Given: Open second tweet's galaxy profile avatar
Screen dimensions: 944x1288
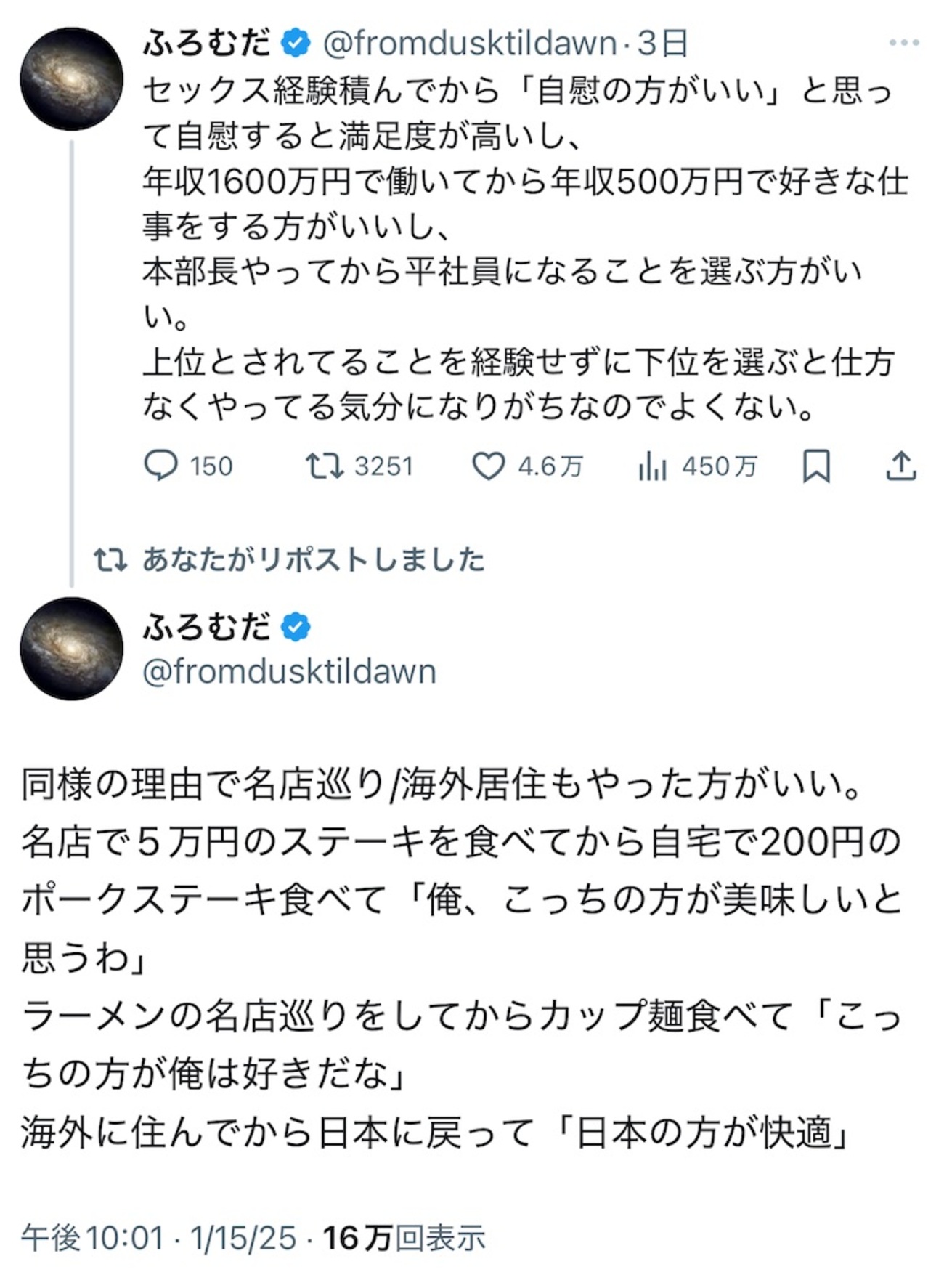Looking at the screenshot, I should click(x=71, y=648).
